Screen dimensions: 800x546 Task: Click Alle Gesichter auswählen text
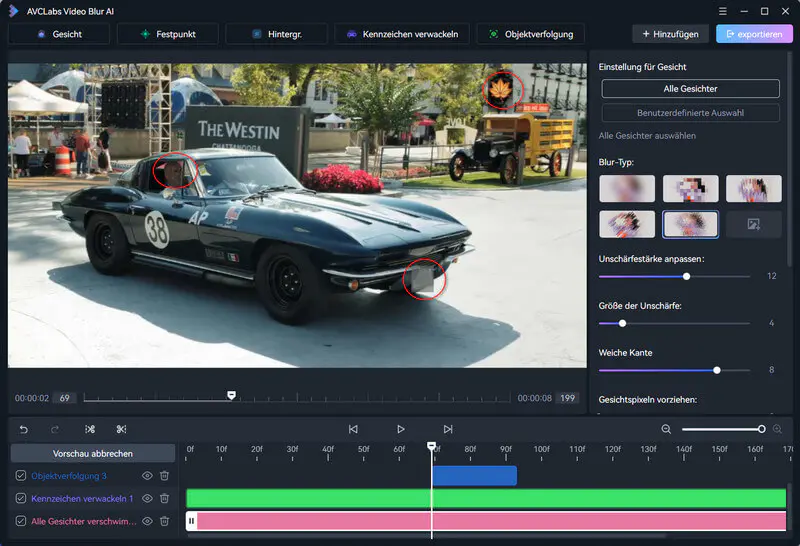click(x=647, y=136)
